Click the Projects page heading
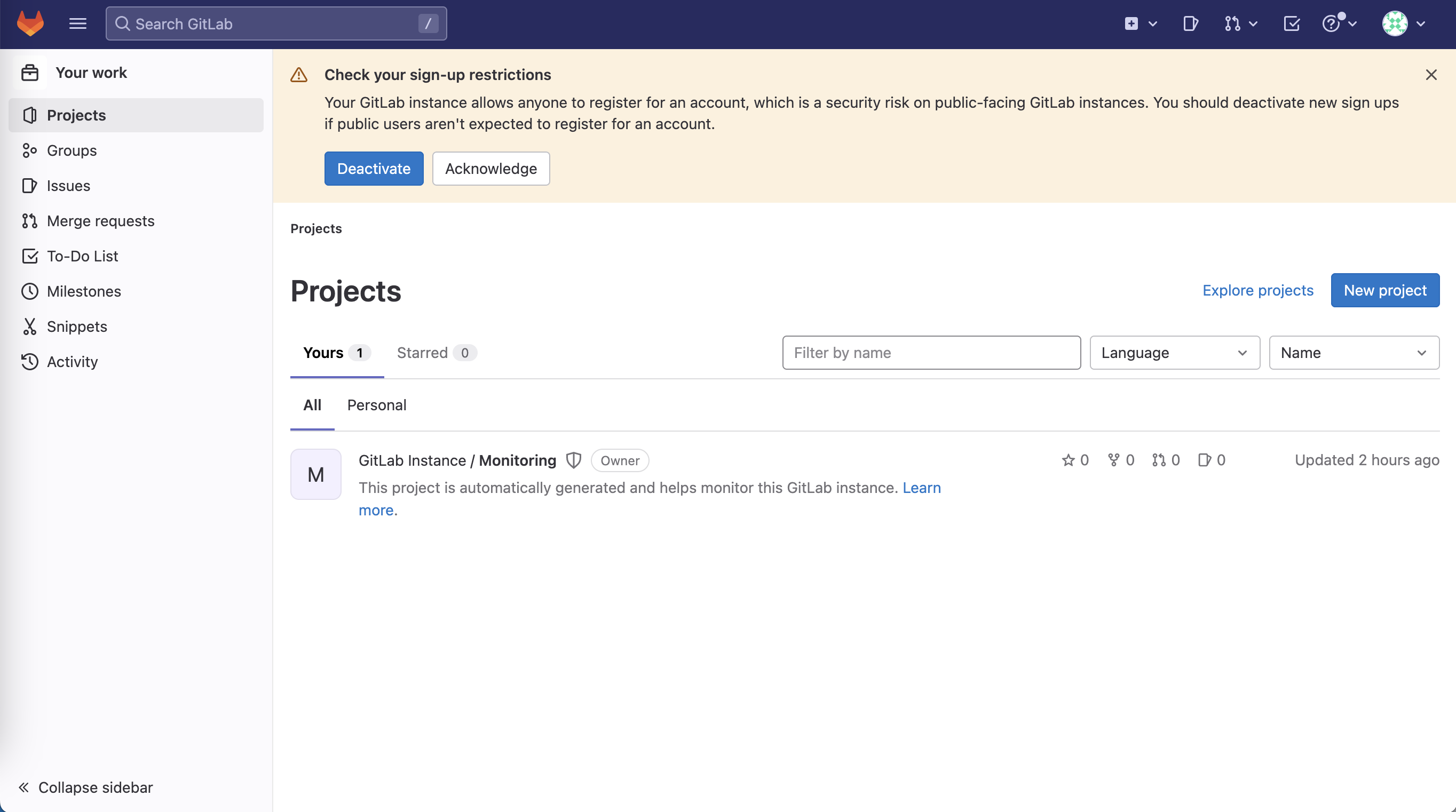This screenshot has height=812, width=1456. pos(346,291)
